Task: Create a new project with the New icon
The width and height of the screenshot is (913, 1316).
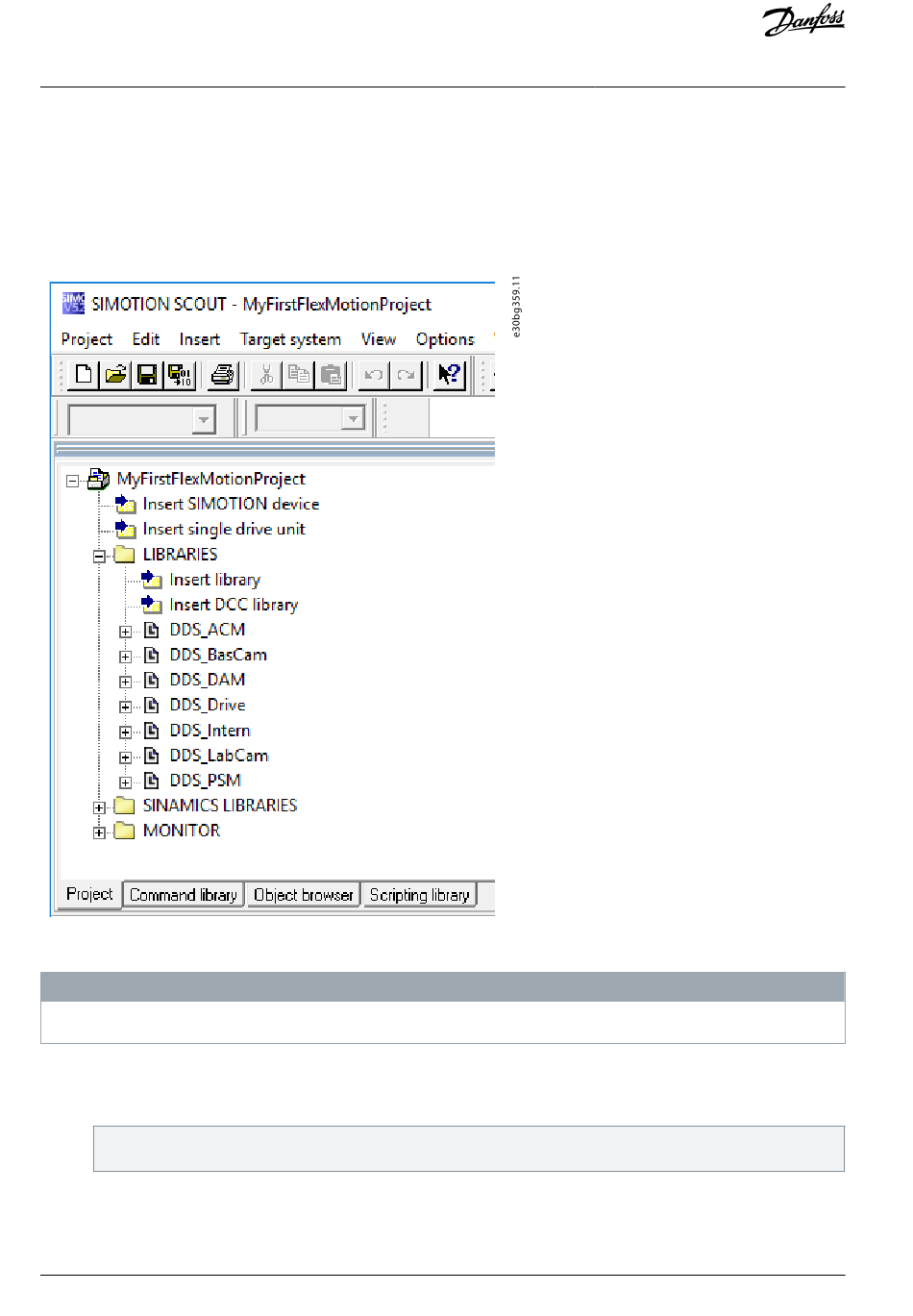Action: pyautogui.click(x=84, y=374)
